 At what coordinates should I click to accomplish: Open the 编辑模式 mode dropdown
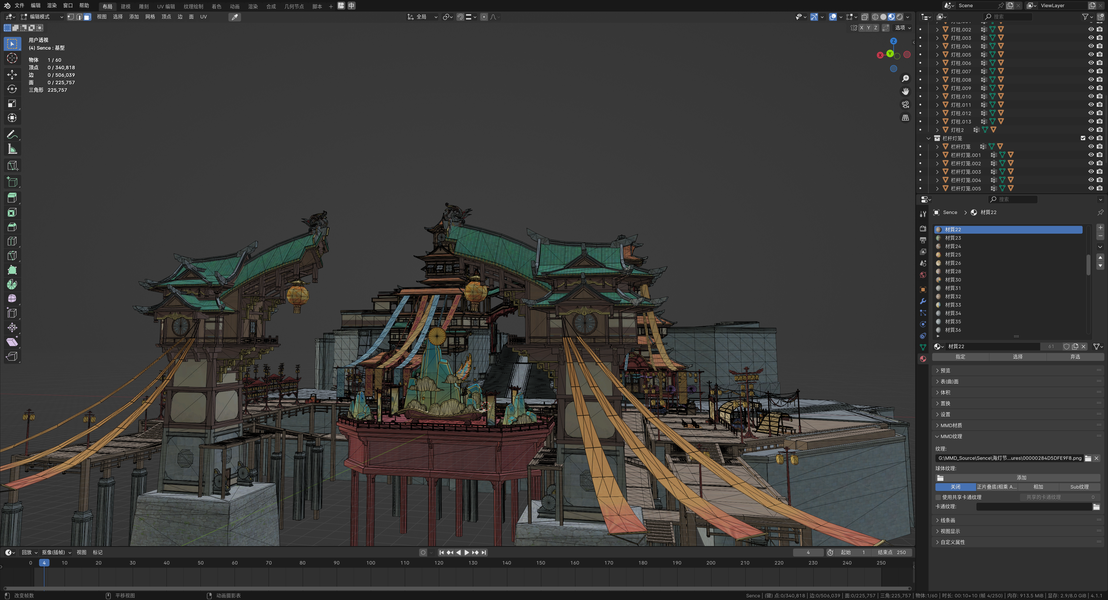point(42,16)
